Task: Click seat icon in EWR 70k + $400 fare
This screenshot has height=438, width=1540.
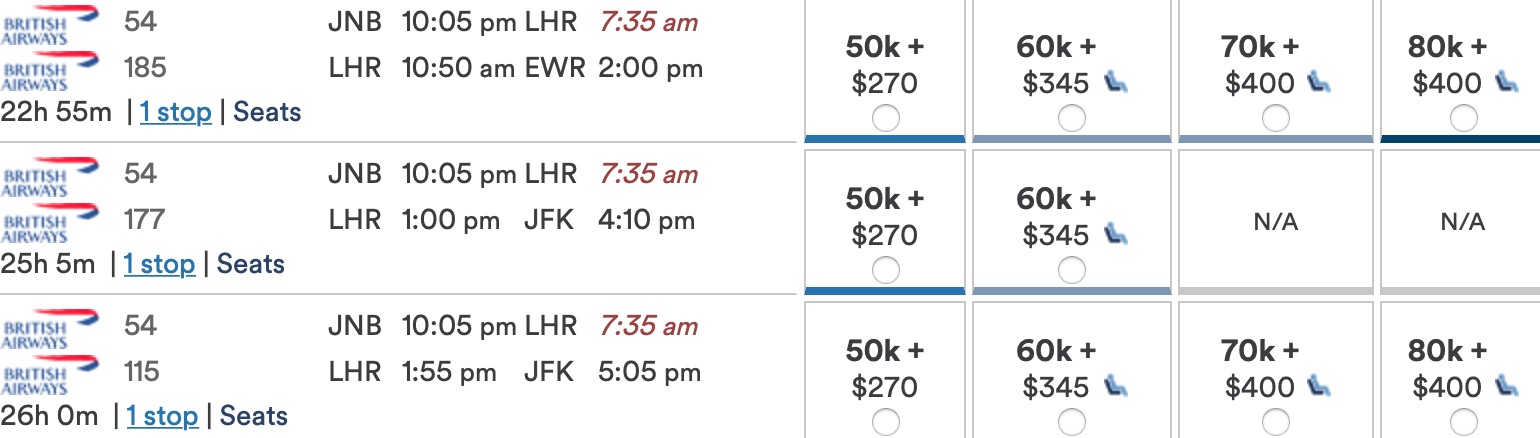Action: pos(1320,84)
